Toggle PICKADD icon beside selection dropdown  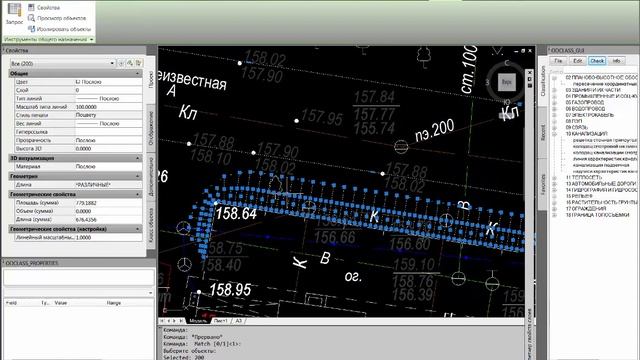coord(121,63)
